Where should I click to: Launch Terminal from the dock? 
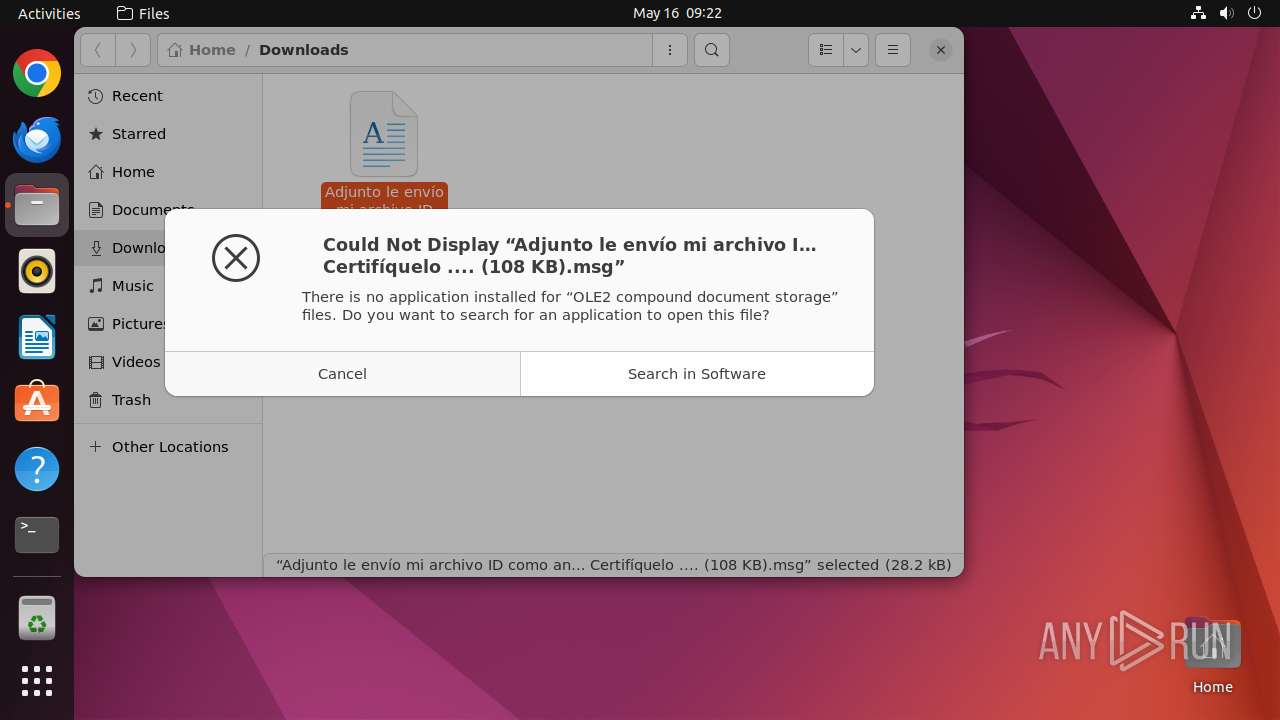click(x=37, y=535)
